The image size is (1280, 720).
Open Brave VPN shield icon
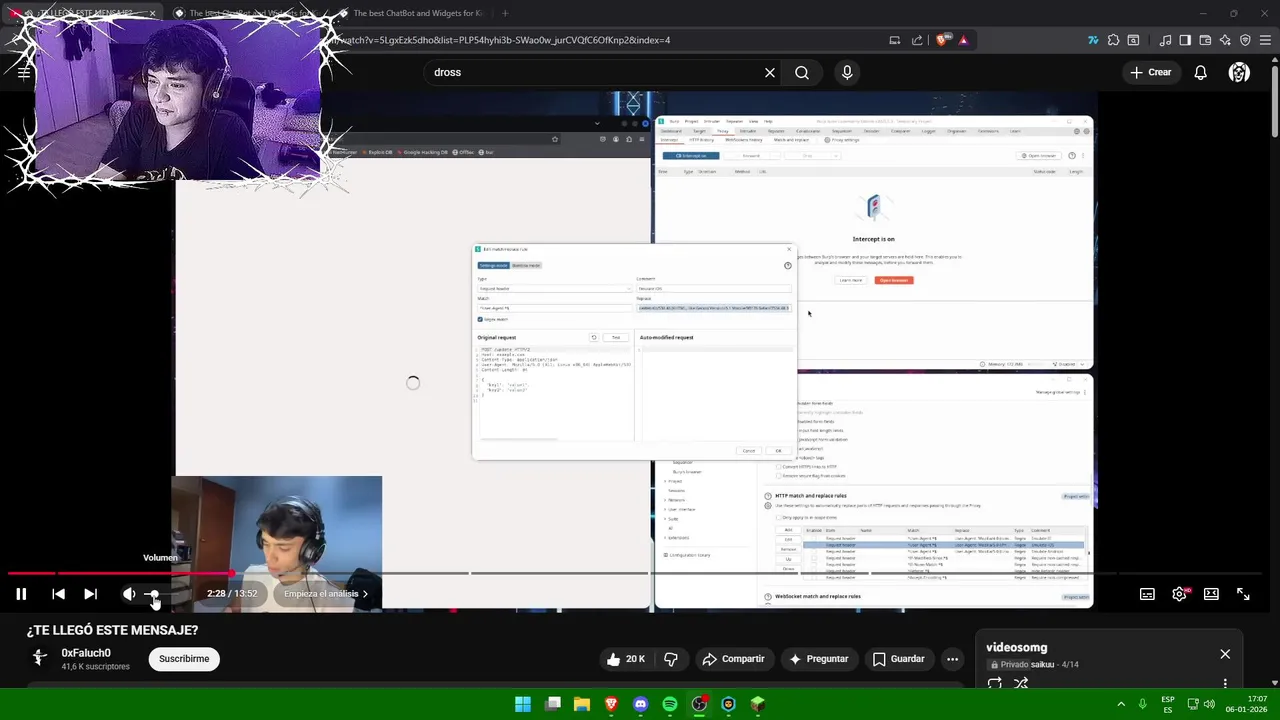[x=1245, y=40]
